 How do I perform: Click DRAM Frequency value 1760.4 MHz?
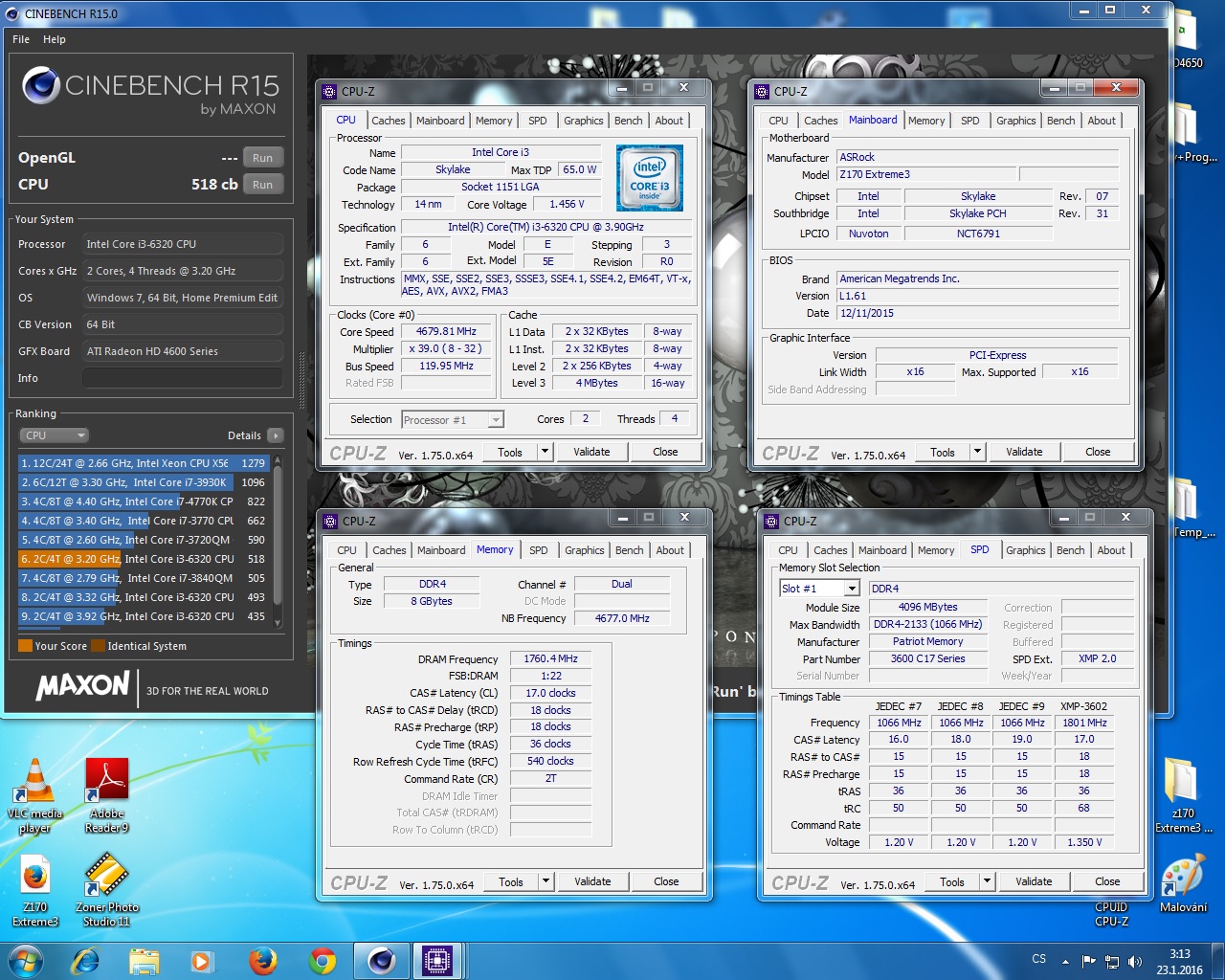[x=551, y=659]
